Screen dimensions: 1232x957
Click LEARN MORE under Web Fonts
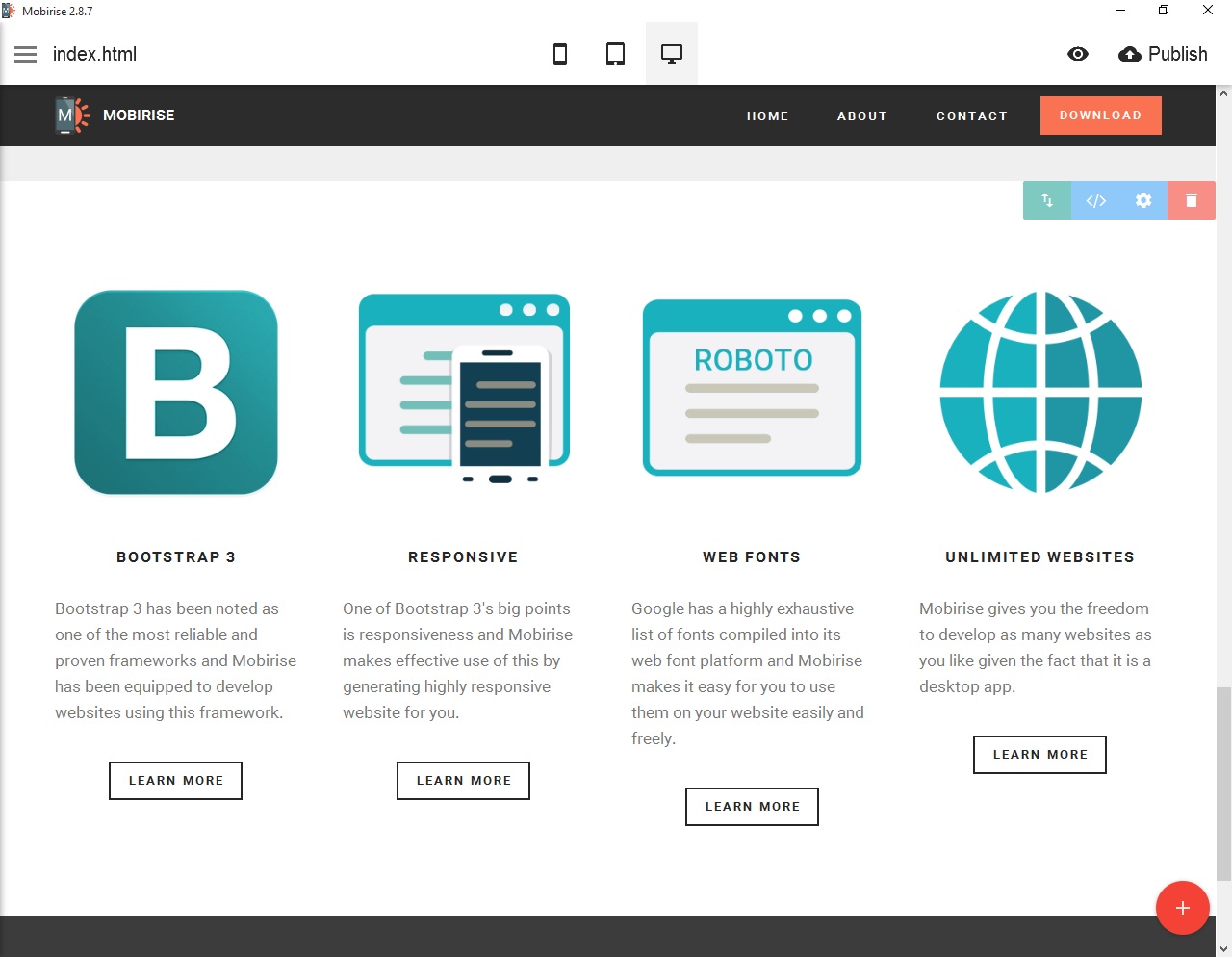pyautogui.click(x=752, y=806)
